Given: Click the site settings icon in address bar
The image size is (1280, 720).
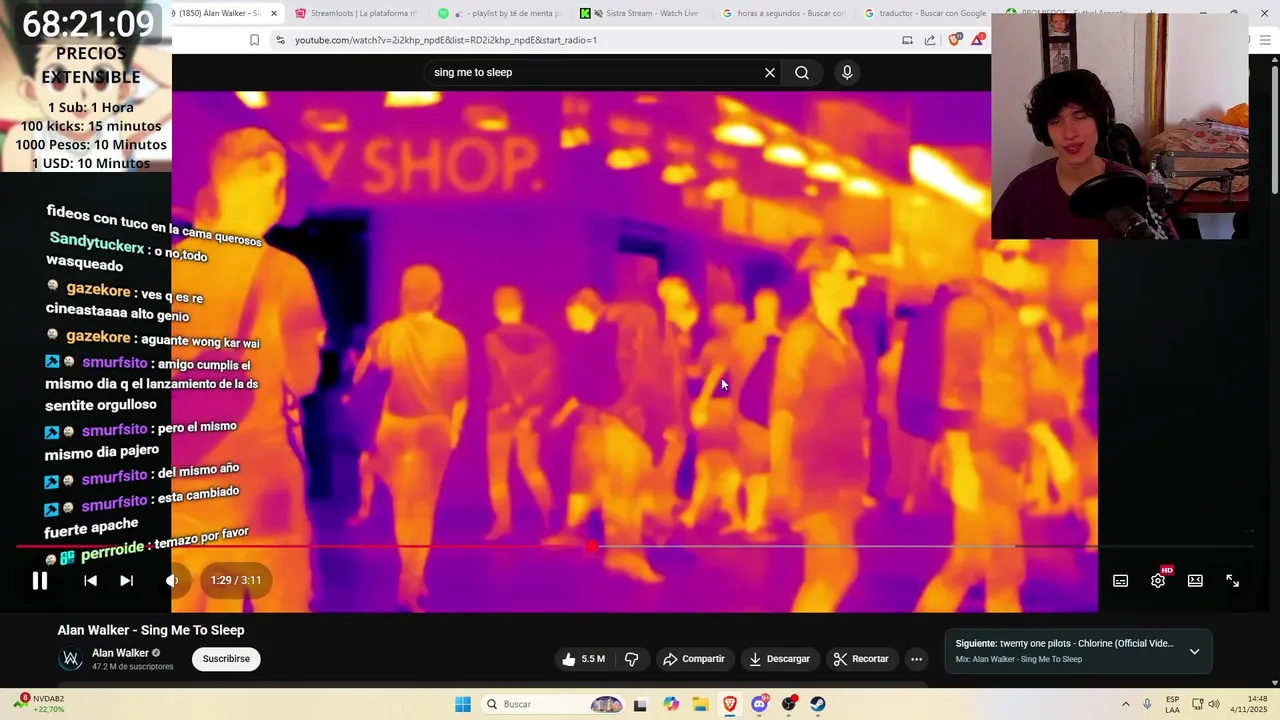Looking at the screenshot, I should click(x=280, y=40).
